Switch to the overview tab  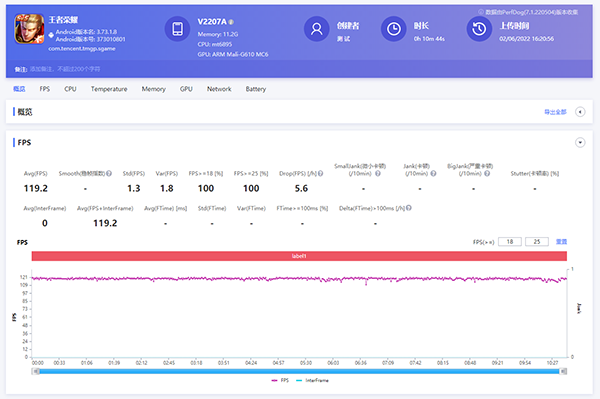19,89
